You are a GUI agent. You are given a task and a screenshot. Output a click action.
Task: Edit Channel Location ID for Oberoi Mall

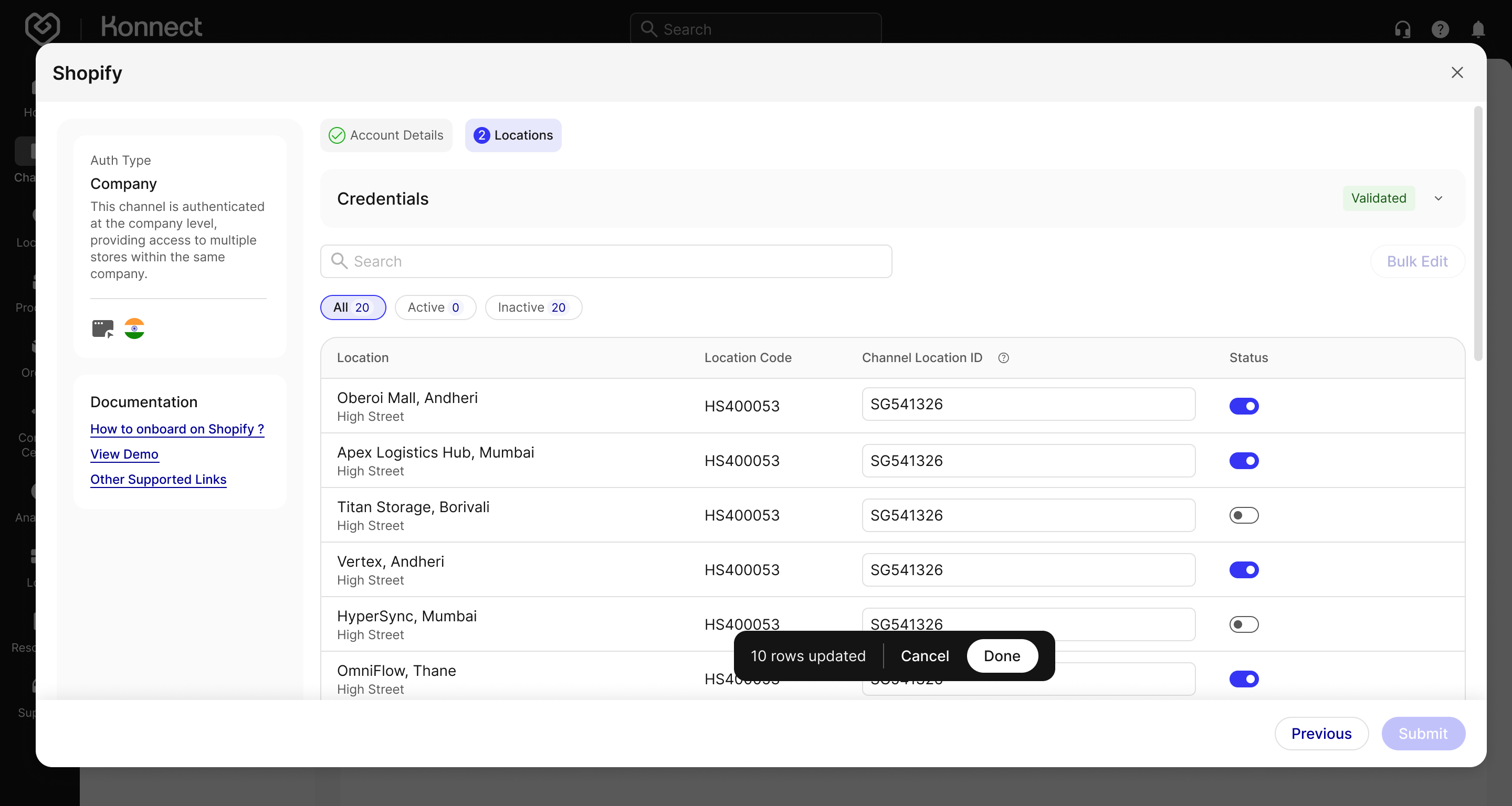point(1028,404)
